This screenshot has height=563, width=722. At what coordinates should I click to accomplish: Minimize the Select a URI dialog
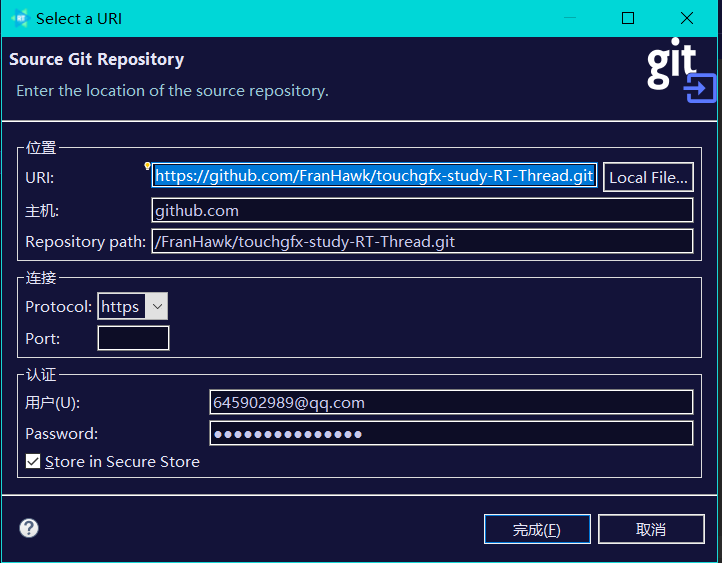(570, 18)
